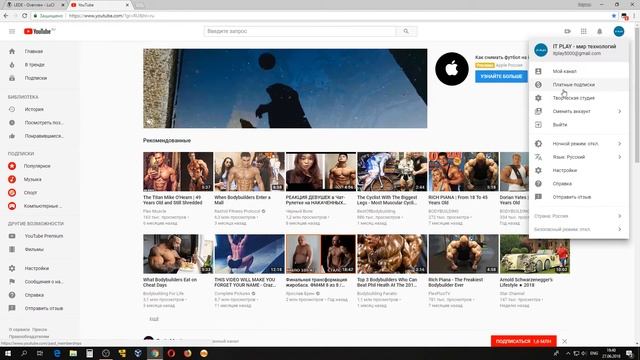Open Фильмы in the sidebar

pos(40,249)
